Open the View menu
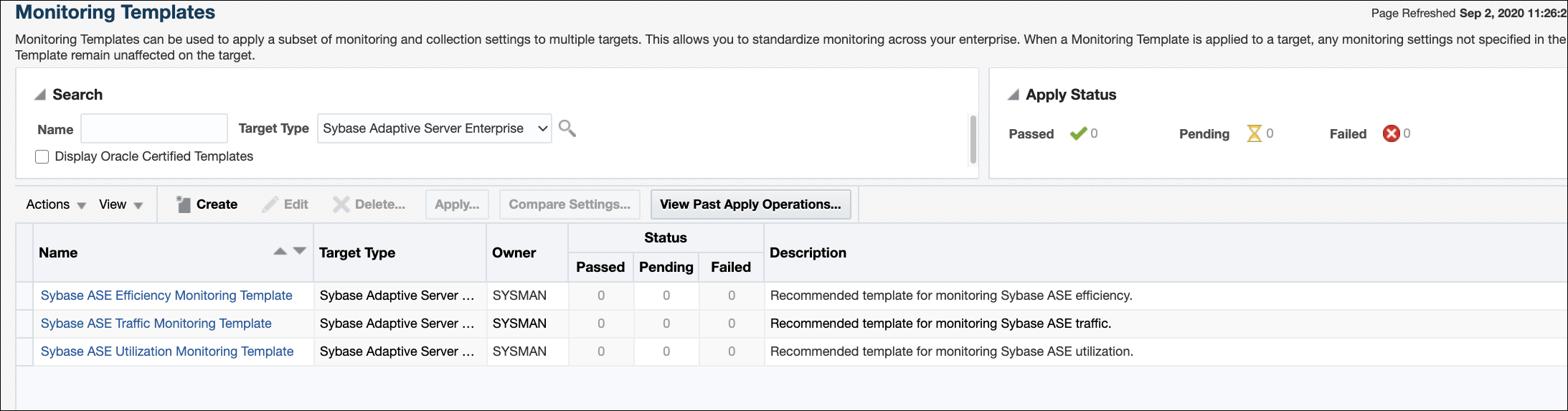This screenshot has height=411, width=1568. 121,204
